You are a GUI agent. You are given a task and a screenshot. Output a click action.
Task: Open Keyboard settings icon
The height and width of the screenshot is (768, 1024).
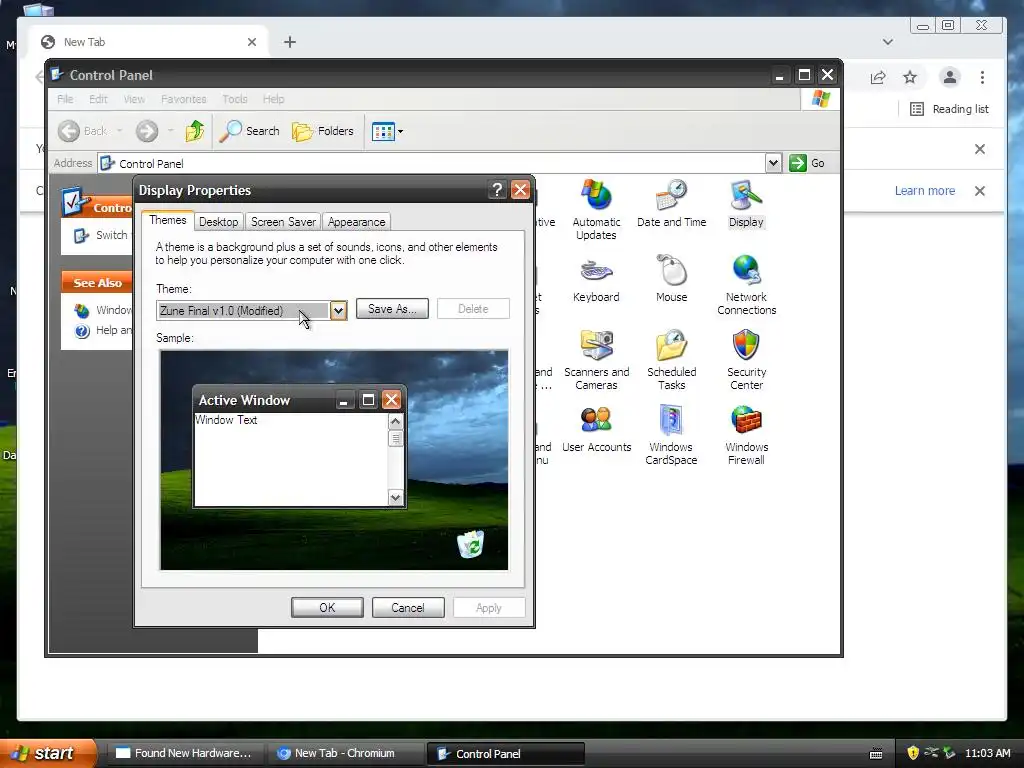point(596,278)
